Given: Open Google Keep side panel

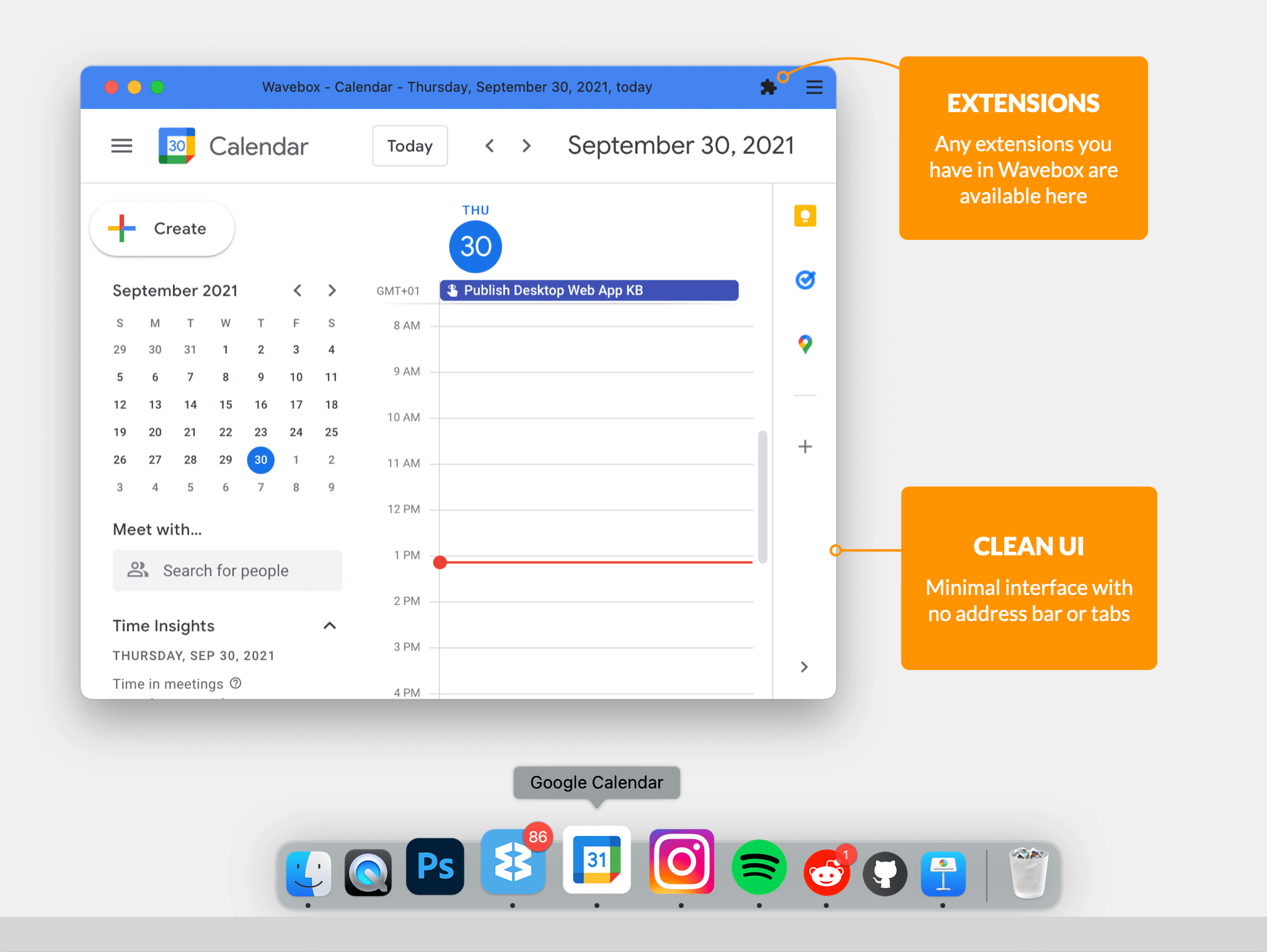Looking at the screenshot, I should 805,216.
